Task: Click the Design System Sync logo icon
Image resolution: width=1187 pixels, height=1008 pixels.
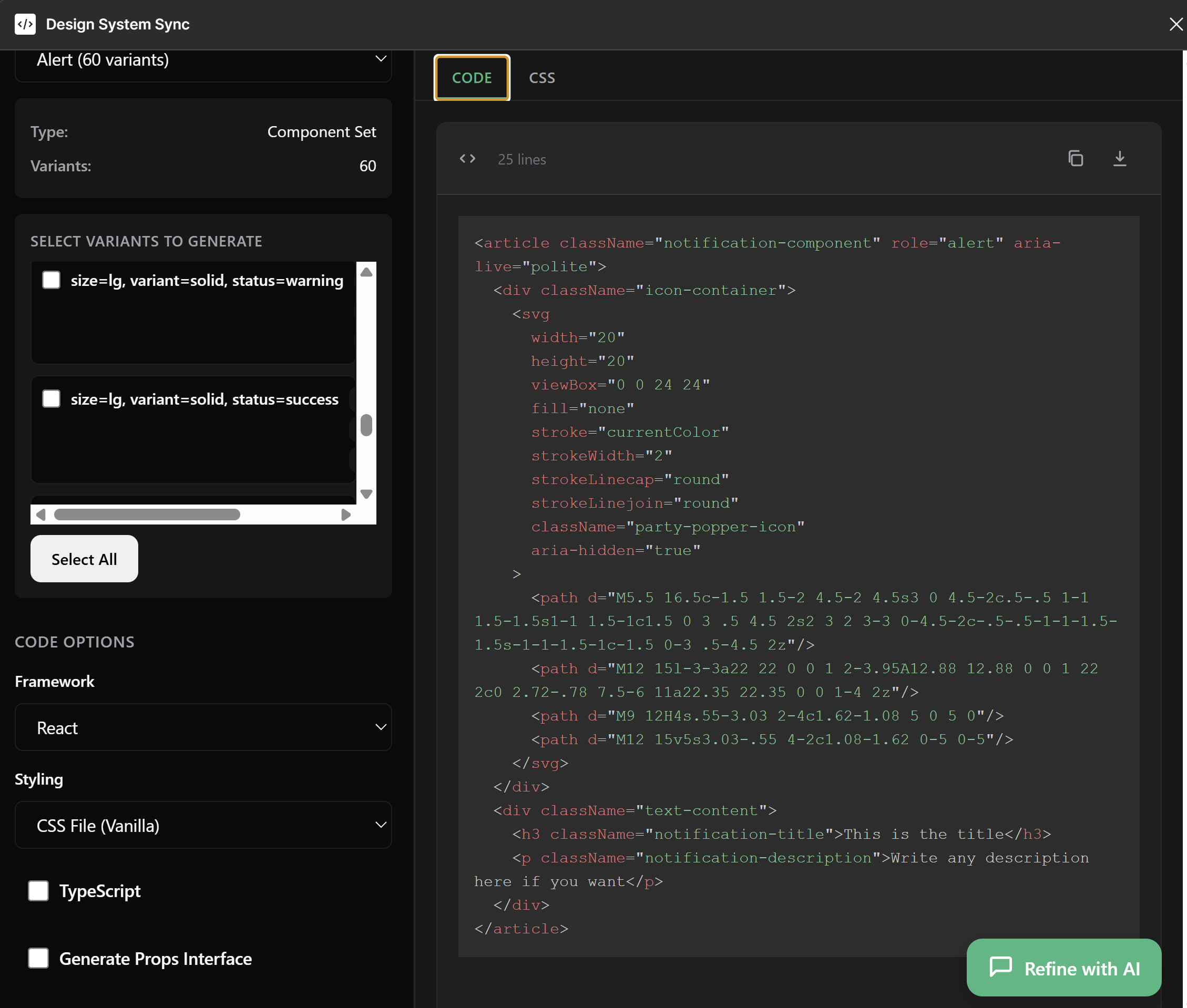Action: pos(25,24)
